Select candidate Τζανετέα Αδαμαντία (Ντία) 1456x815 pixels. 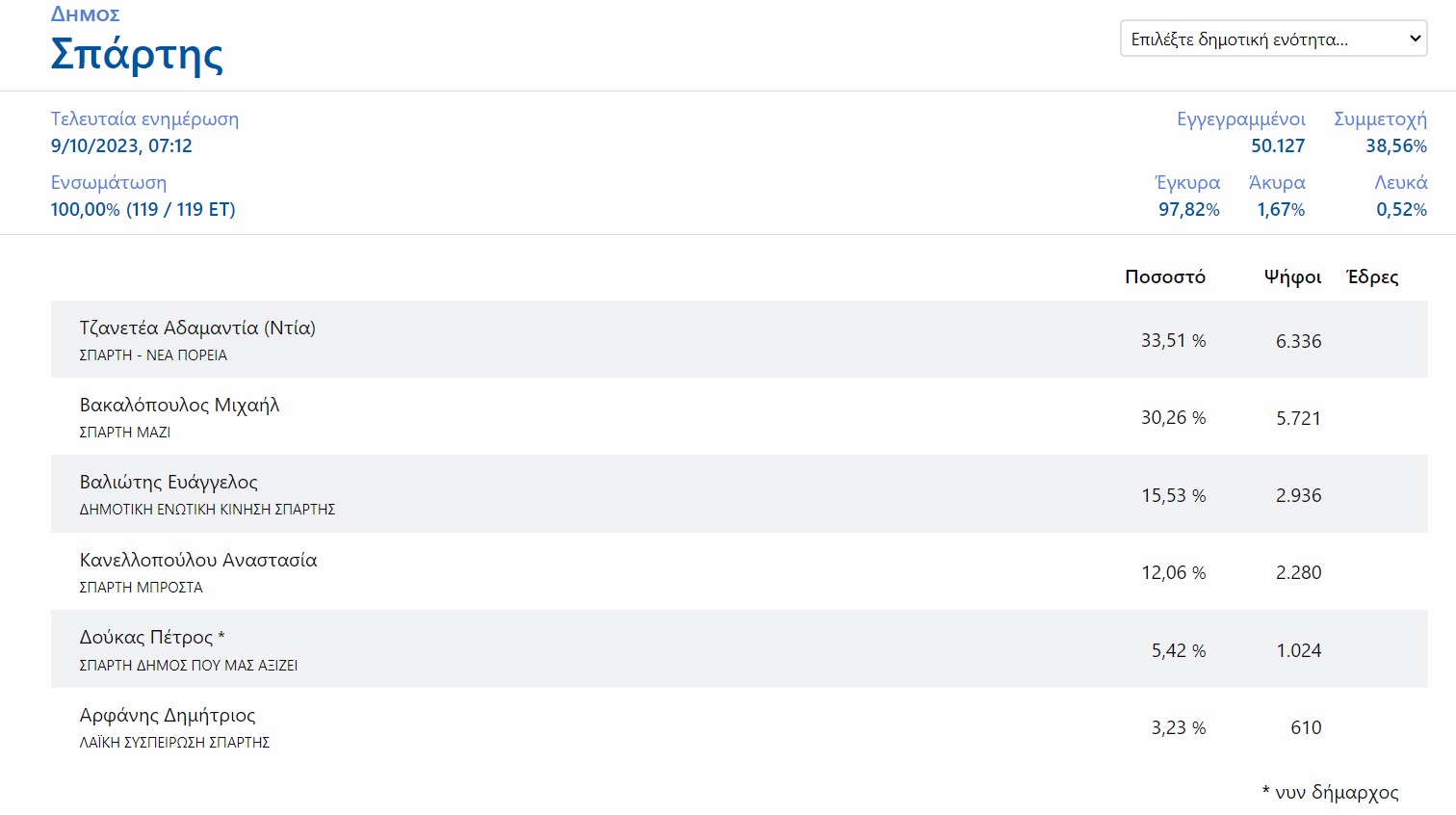[739, 339]
